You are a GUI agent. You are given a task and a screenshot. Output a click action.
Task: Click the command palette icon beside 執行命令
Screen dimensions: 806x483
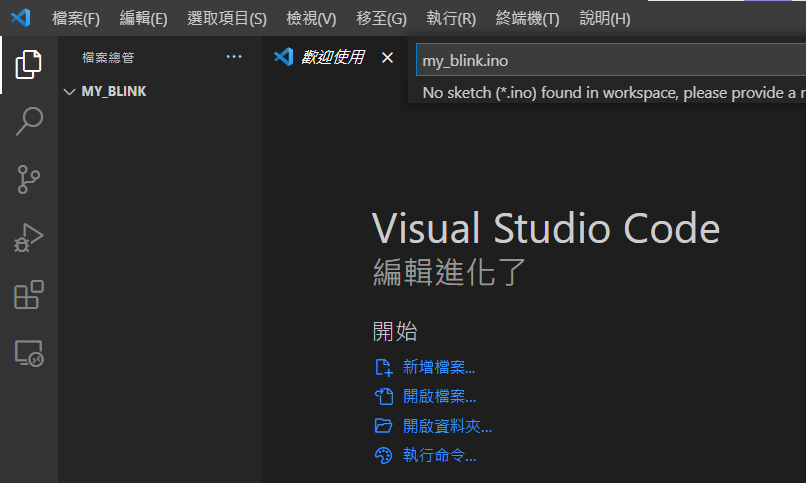pyautogui.click(x=383, y=455)
